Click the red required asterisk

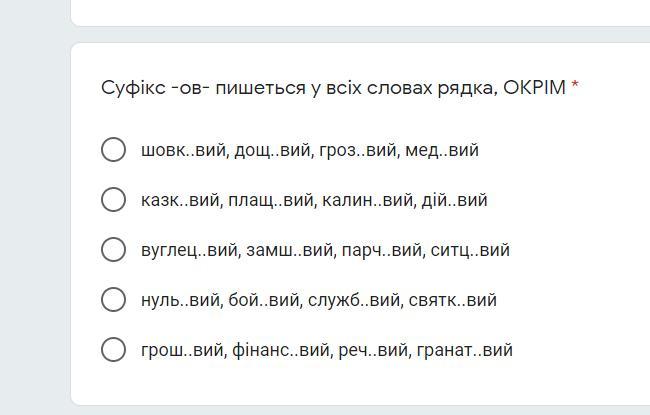pos(575,87)
